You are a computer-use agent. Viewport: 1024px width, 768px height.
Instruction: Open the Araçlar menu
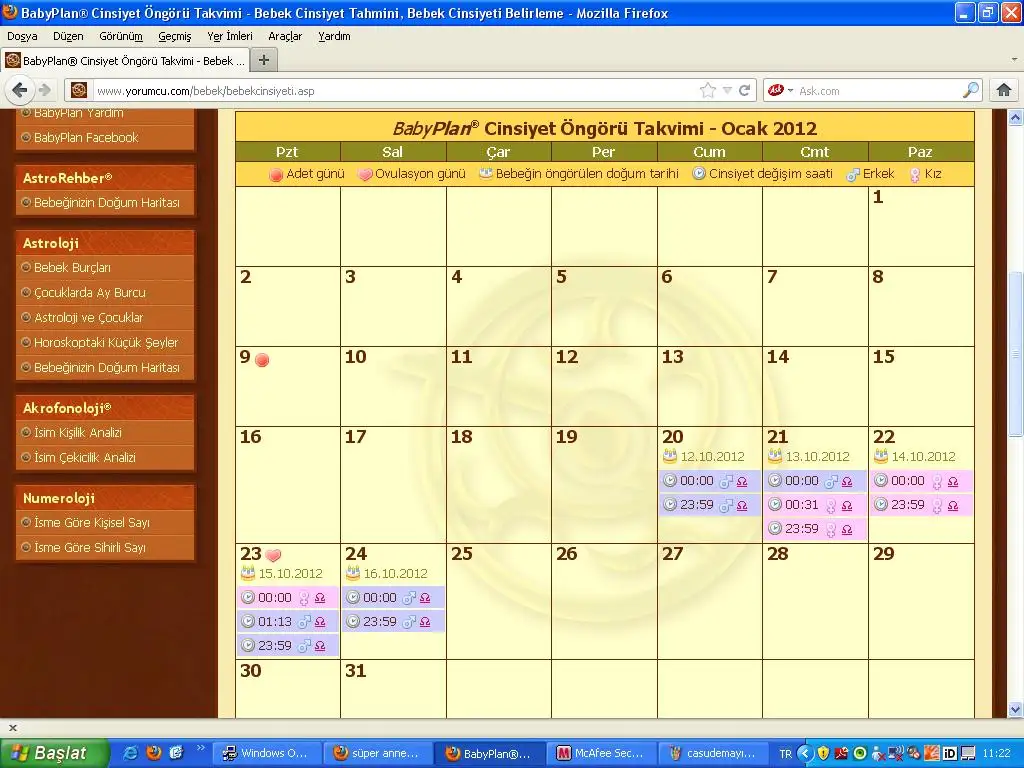coord(285,36)
